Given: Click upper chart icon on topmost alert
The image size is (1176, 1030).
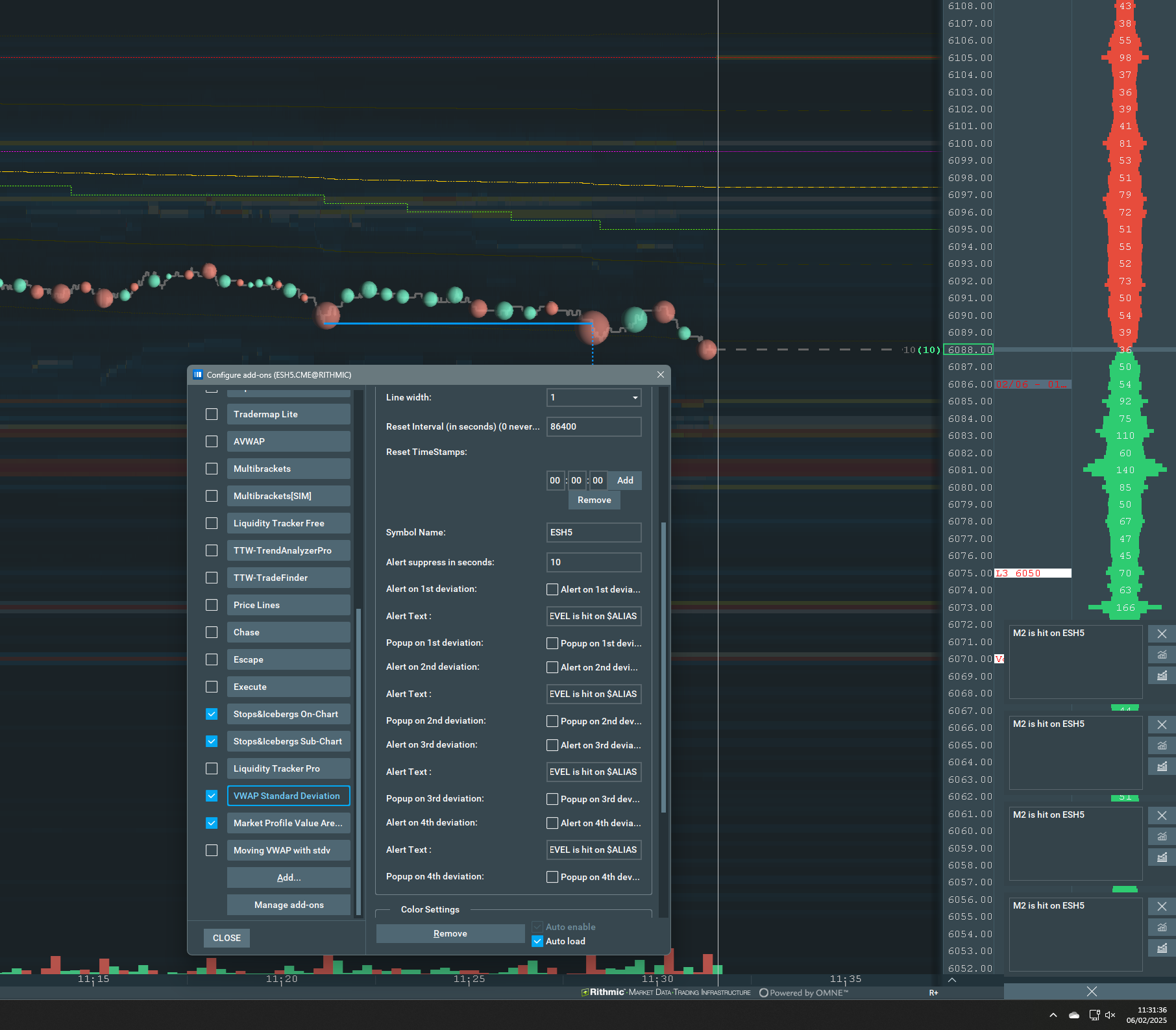Looking at the screenshot, I should click(x=1162, y=655).
